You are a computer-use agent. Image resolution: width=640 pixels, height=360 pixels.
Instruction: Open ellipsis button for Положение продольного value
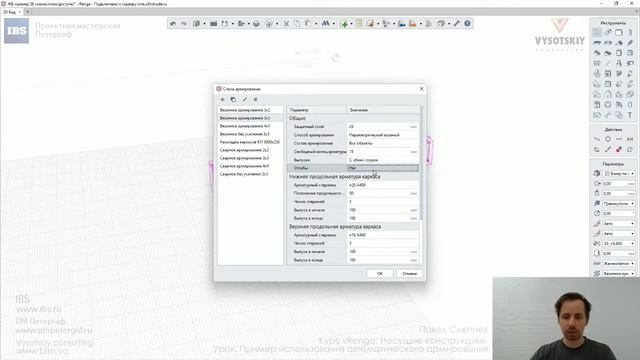[413, 193]
